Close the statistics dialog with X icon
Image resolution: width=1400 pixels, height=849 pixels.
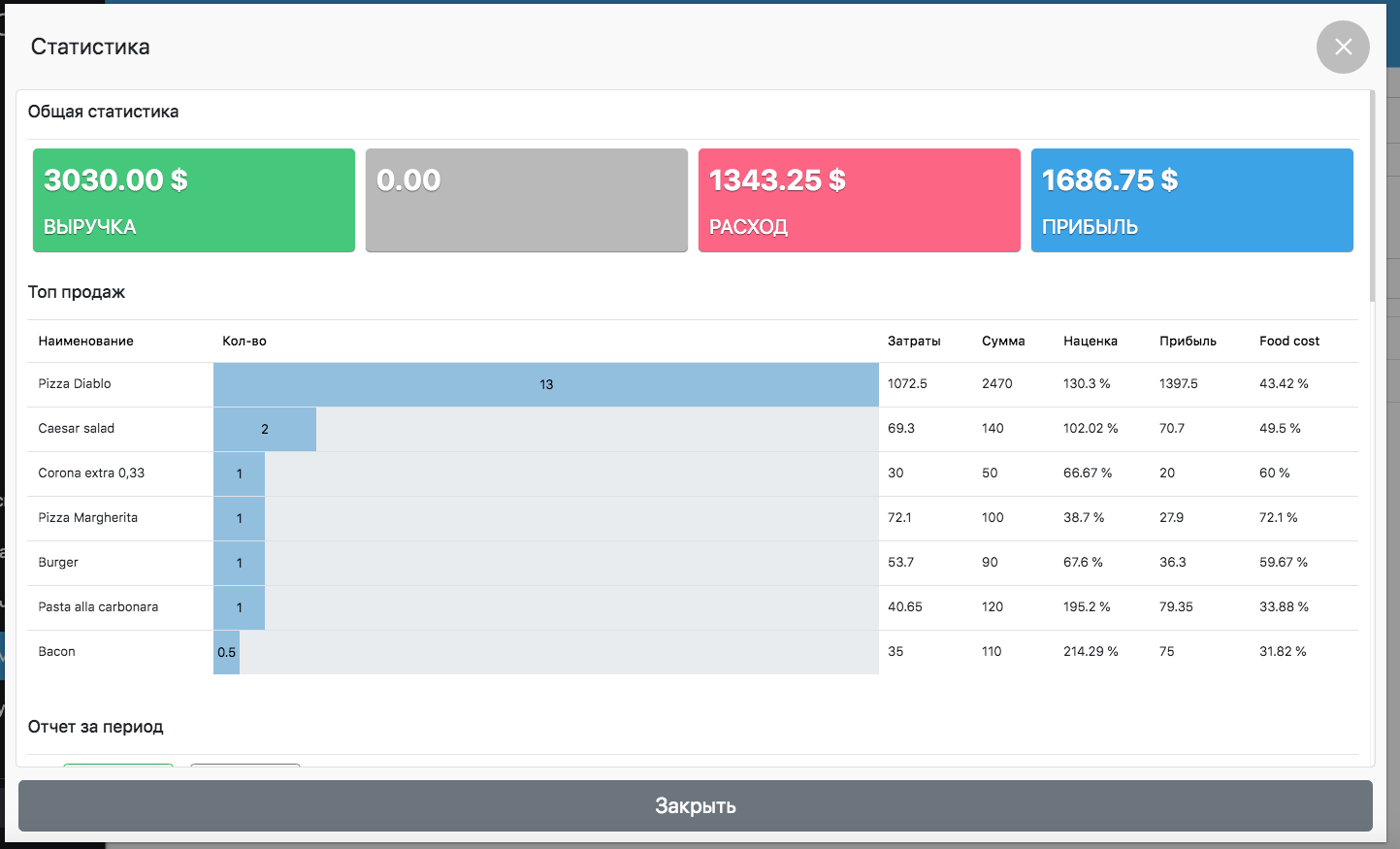click(x=1343, y=47)
